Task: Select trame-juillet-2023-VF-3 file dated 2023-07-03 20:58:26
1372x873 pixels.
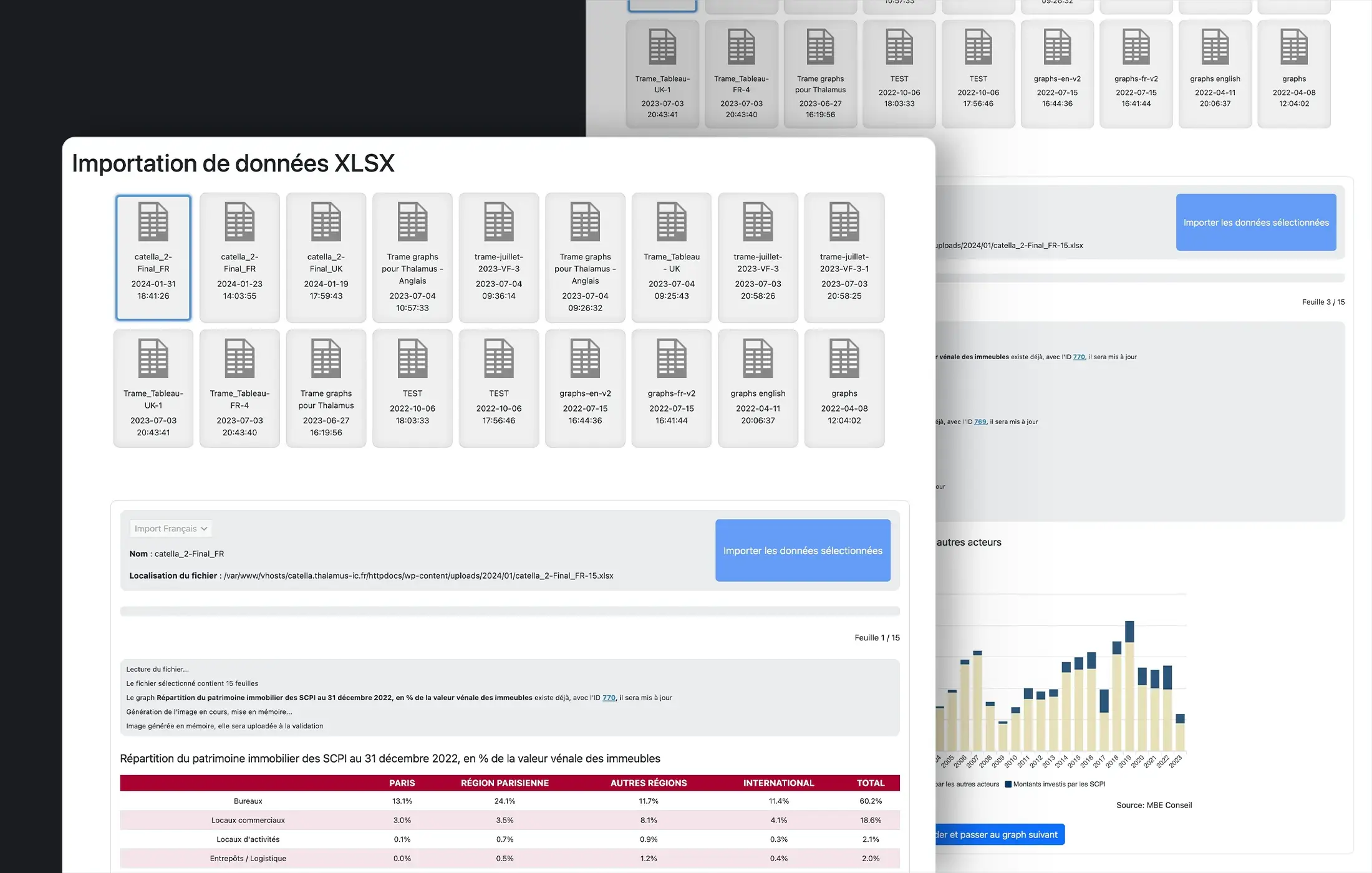Action: click(x=758, y=258)
